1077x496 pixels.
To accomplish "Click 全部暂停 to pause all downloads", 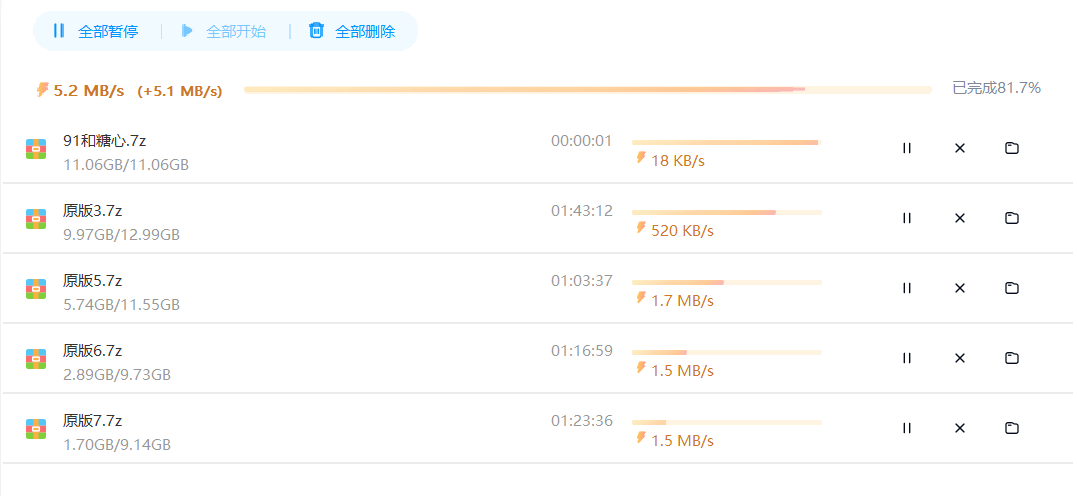I will (x=95, y=31).
